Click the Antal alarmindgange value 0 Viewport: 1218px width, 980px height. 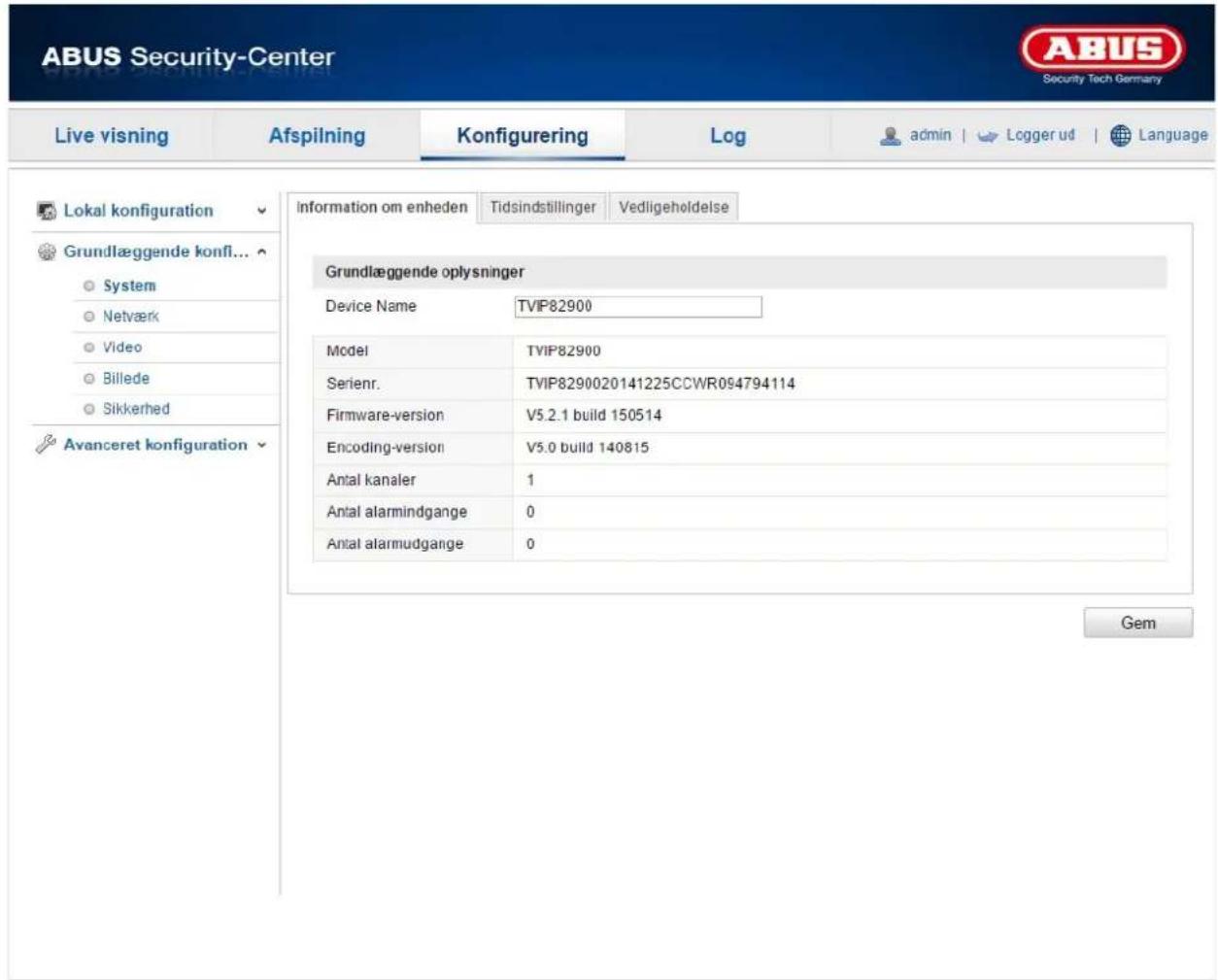click(530, 512)
